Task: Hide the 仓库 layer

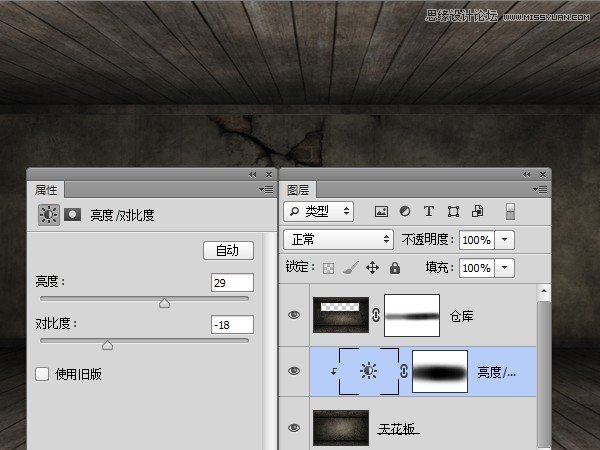Action: (x=294, y=315)
